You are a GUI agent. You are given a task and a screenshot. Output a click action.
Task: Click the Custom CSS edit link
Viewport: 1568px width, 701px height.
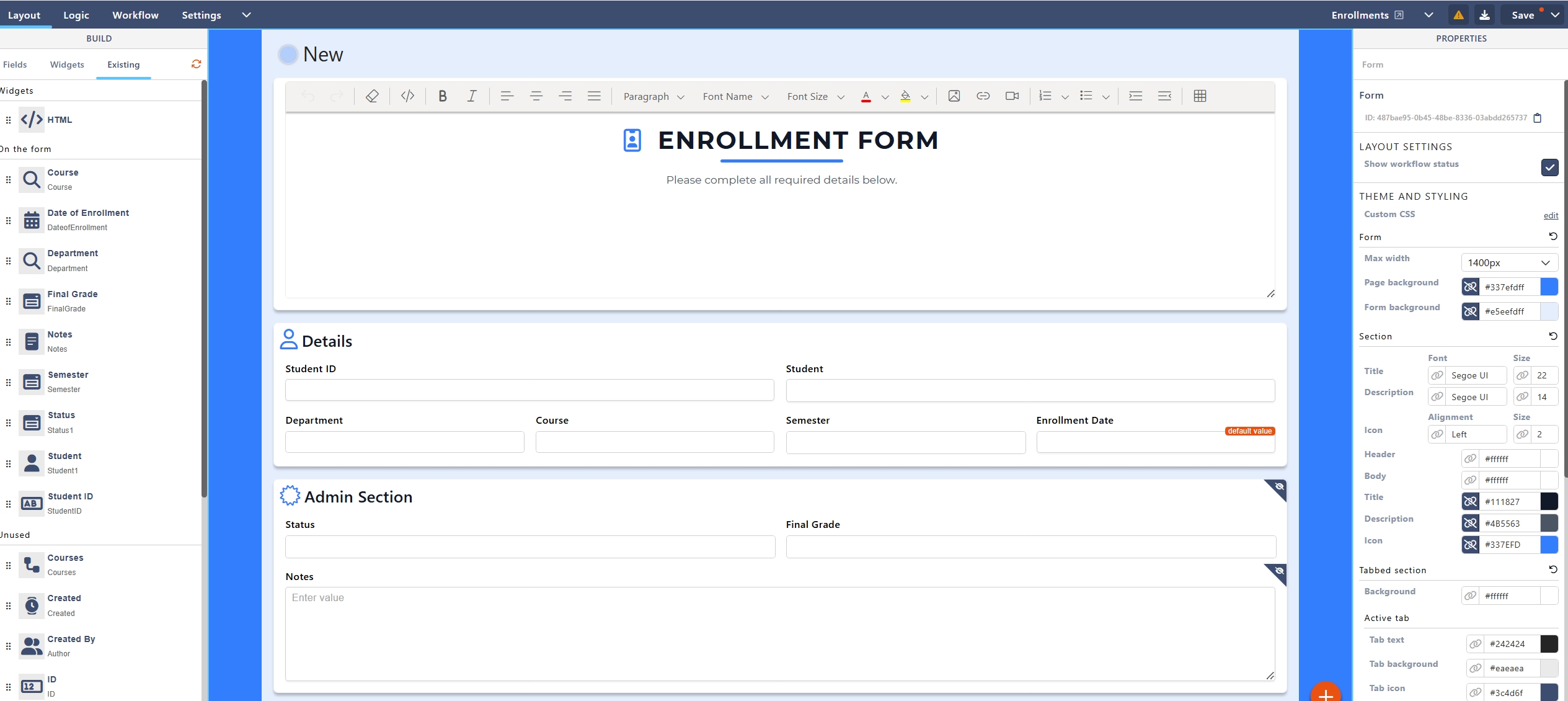point(1550,215)
